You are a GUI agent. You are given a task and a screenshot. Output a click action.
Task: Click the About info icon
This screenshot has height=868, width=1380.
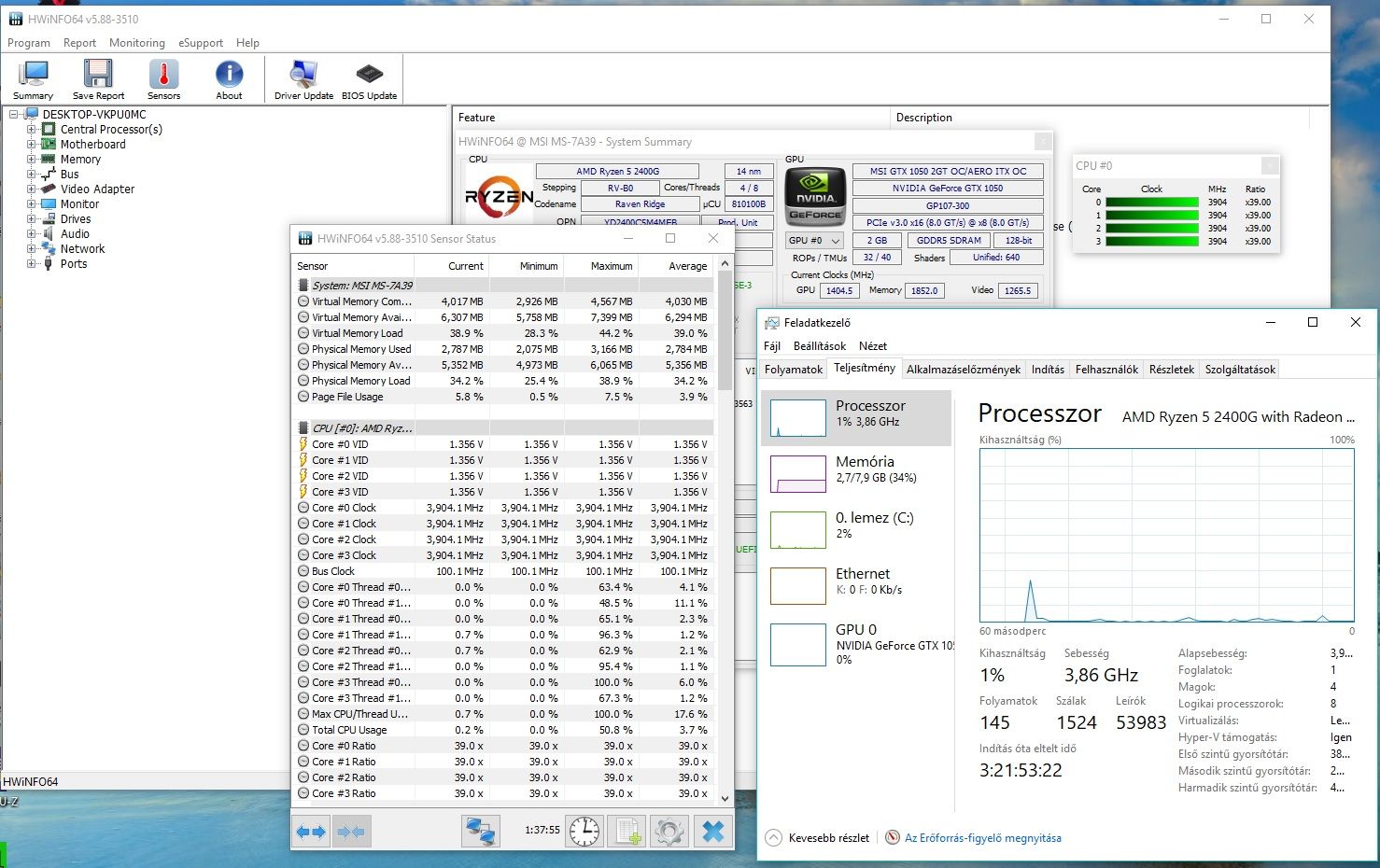[x=229, y=79]
